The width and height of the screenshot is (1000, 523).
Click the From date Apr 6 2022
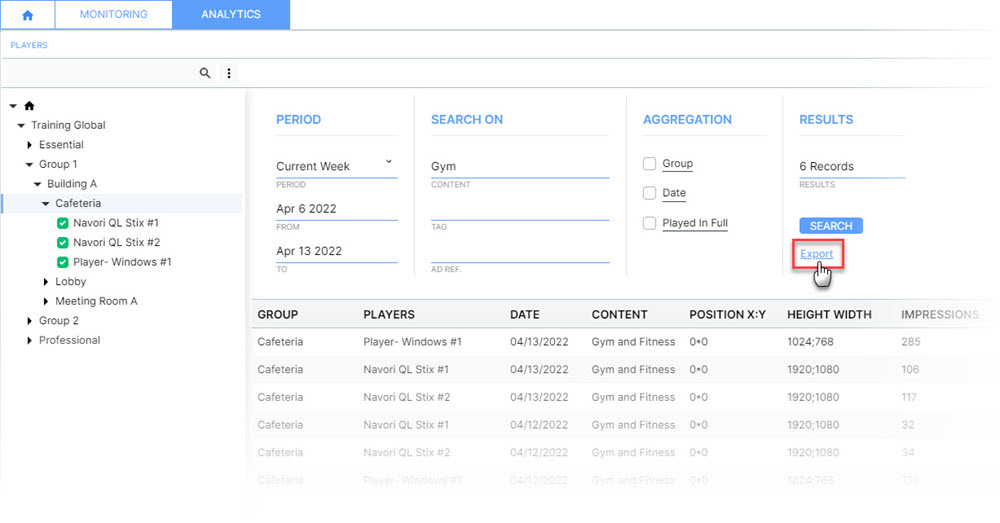[x=336, y=209]
